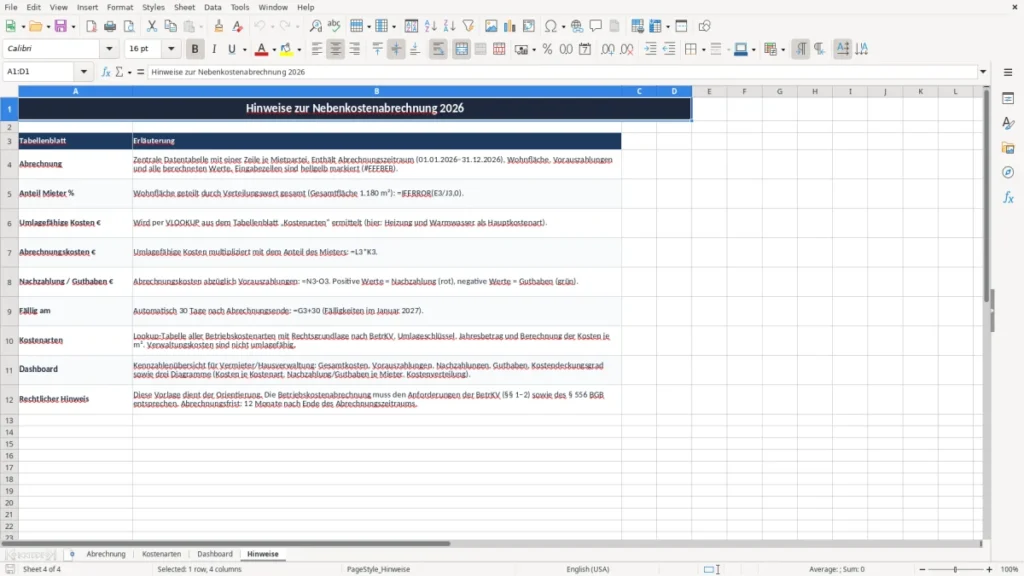Click zoom in plus button
1024x576 pixels.
pos(989,569)
